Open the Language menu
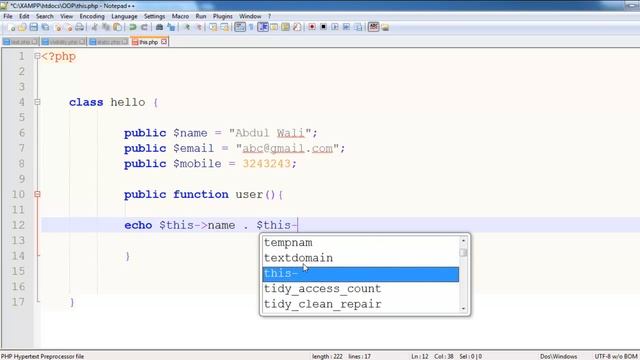Screen dimensions: 640x360 click(x=124, y=16)
